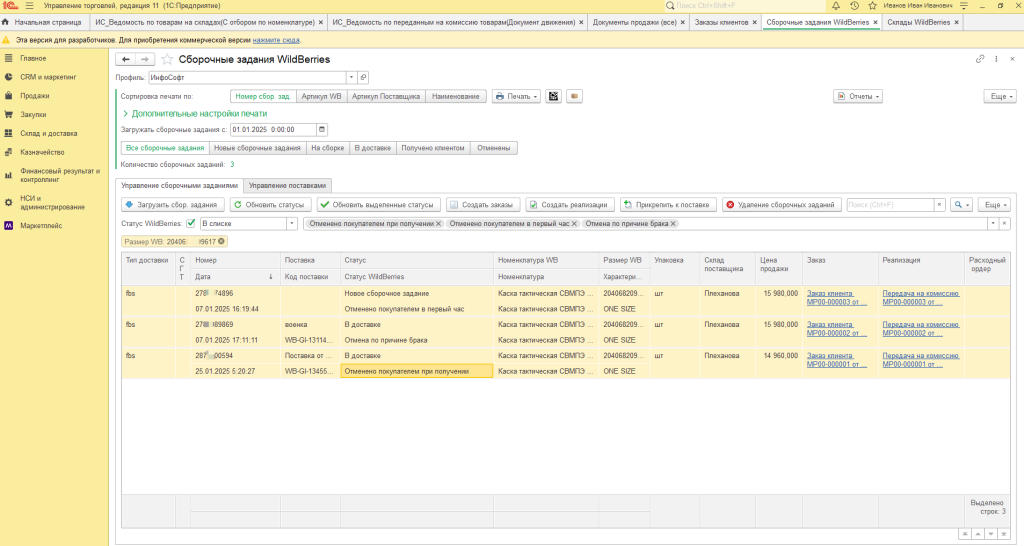Filter Новые сборочные задания
Screen dimensions: 1024x546
click(x=257, y=148)
